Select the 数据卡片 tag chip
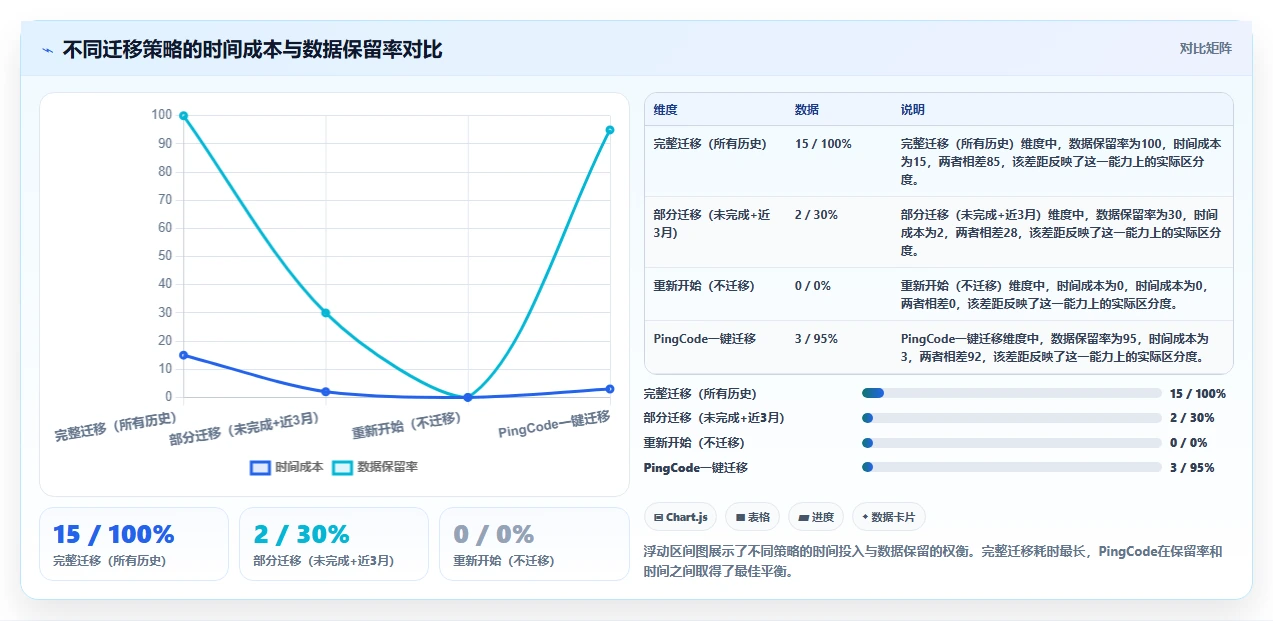Image resolution: width=1273 pixels, height=621 pixels. pyautogui.click(x=889, y=517)
